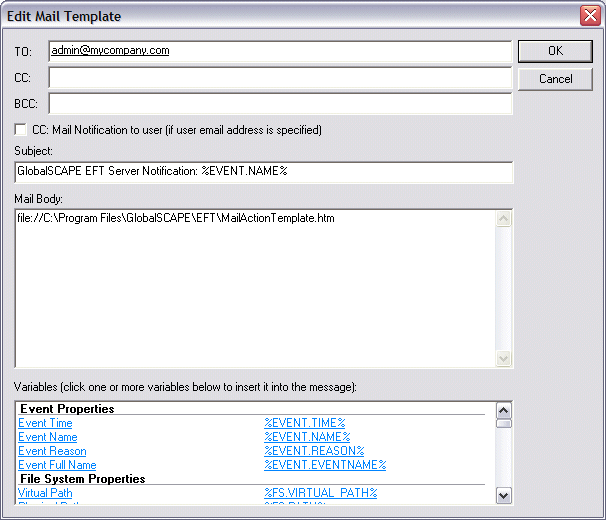Insert the Event Full Name variable link
This screenshot has height=520, width=606.
57,465
